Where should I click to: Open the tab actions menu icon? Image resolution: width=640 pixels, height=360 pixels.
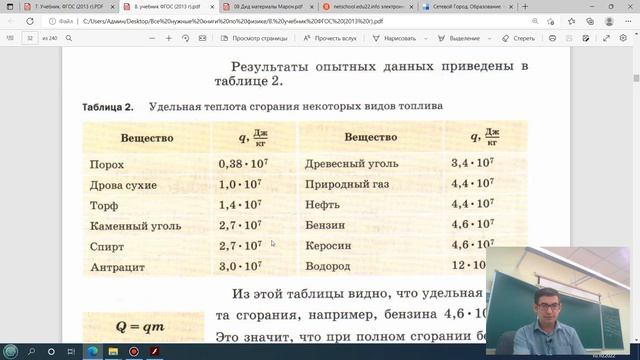click(x=10, y=7)
